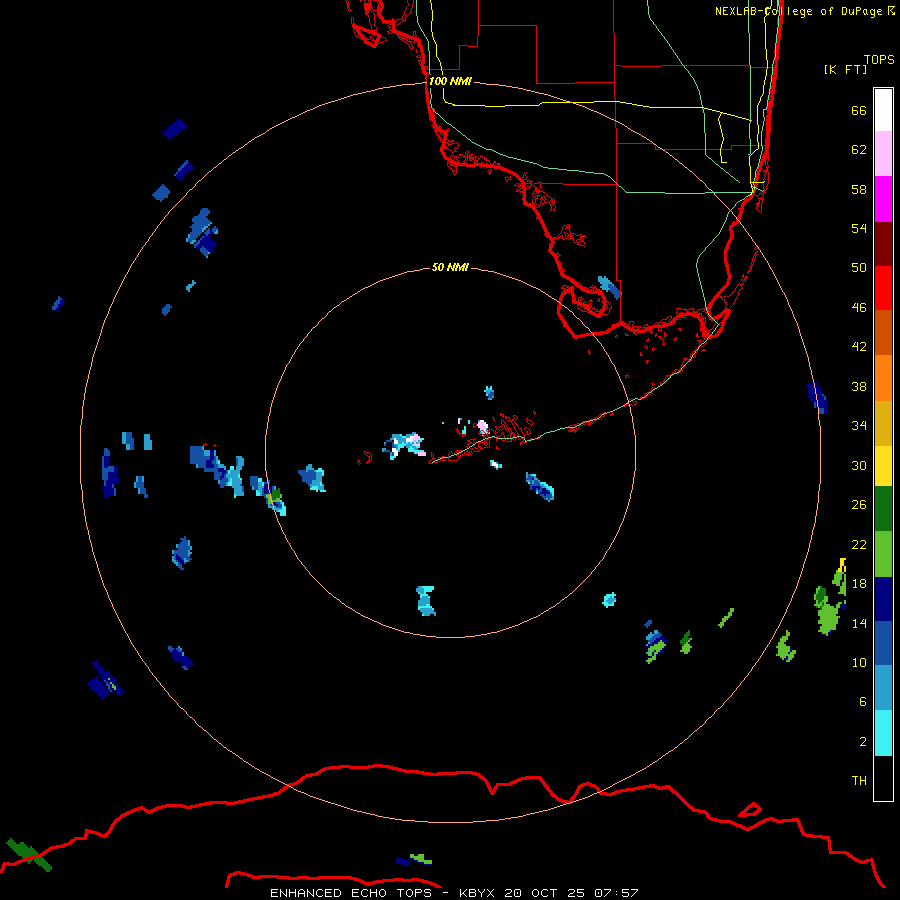This screenshot has height=900, width=900.
Task: Select the dark green legend swatch
Action: pyautogui.click(x=883, y=509)
